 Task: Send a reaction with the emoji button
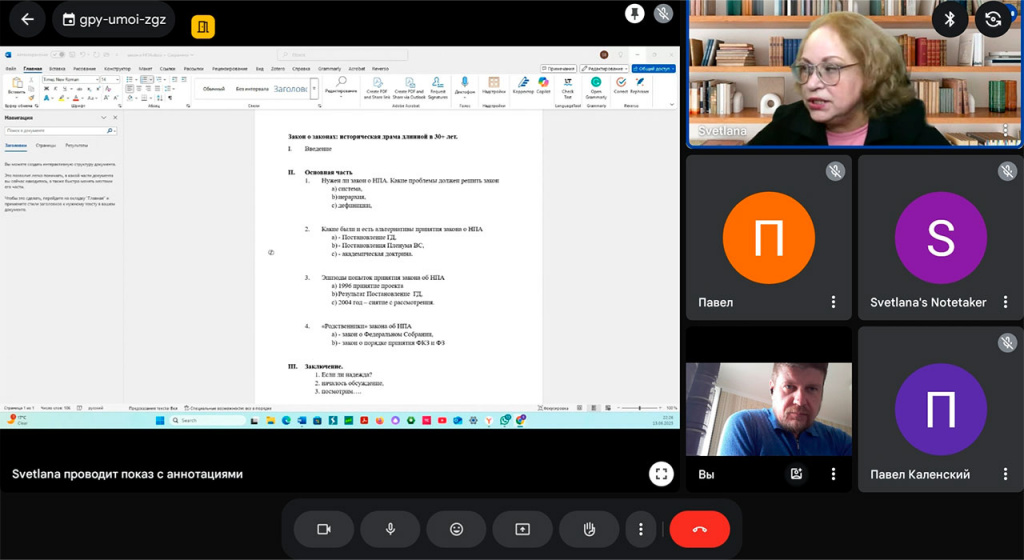[x=456, y=529]
